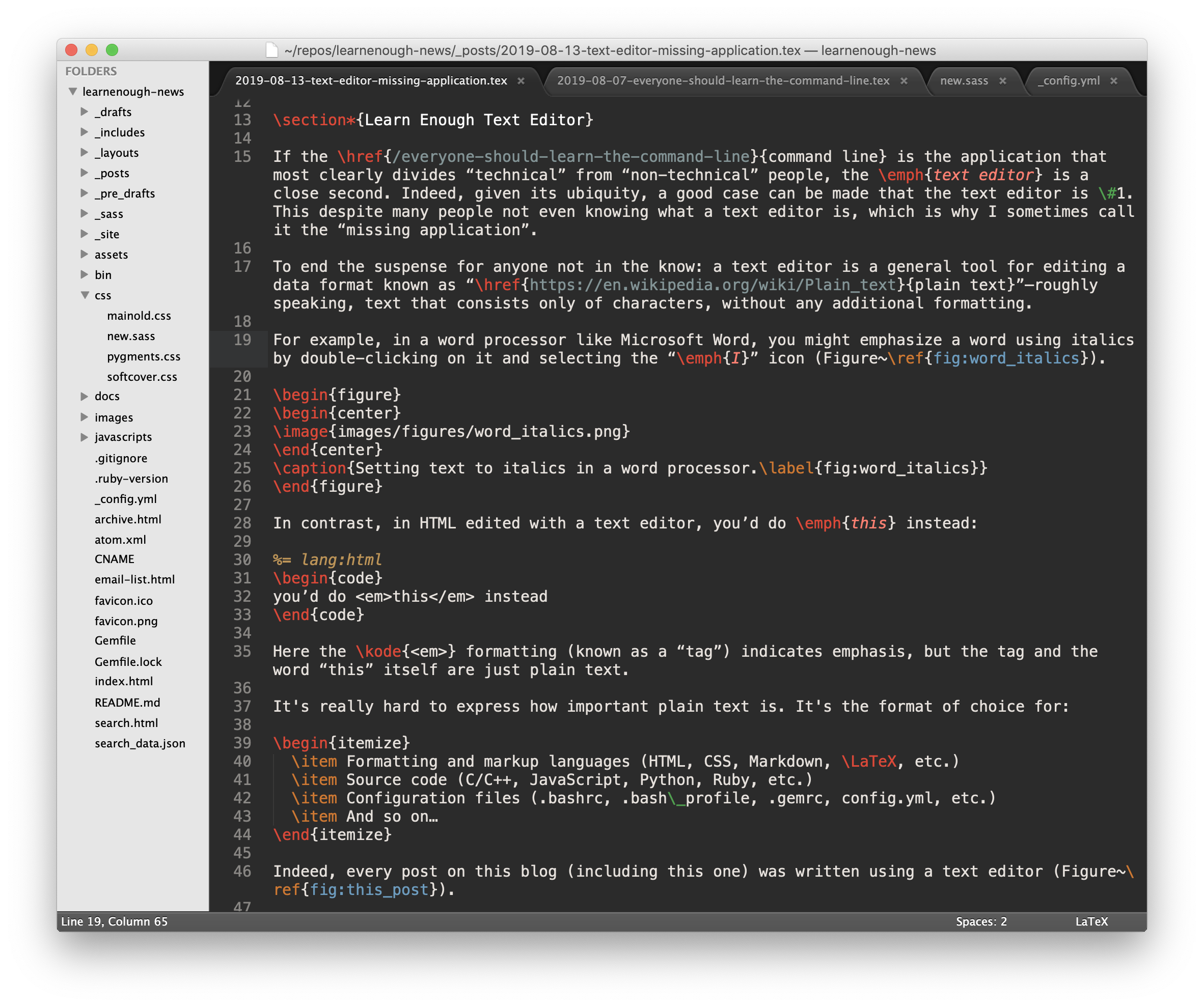
Task: Open the Spaces: 2 indentation menu
Action: point(981,921)
